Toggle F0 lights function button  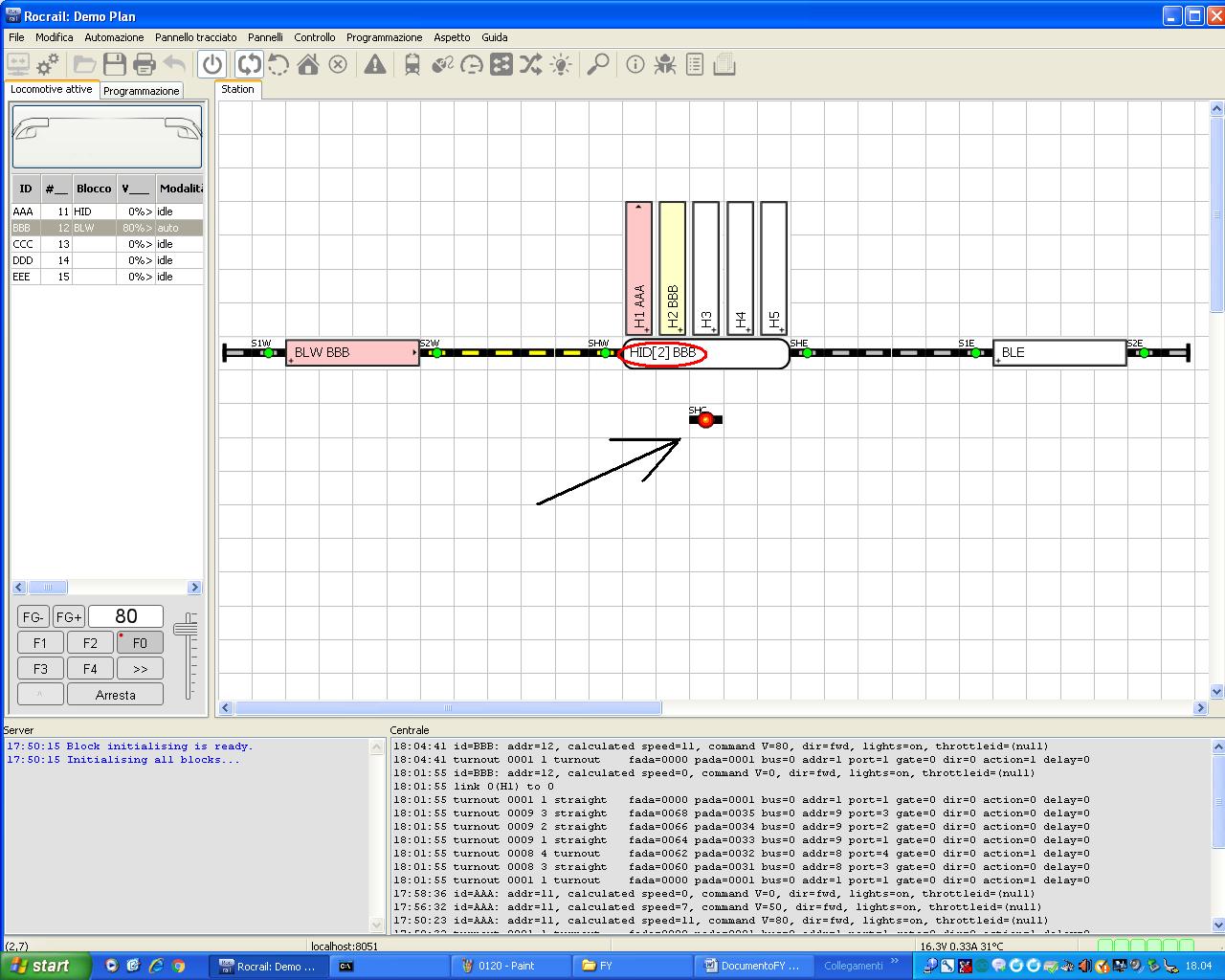pos(140,643)
